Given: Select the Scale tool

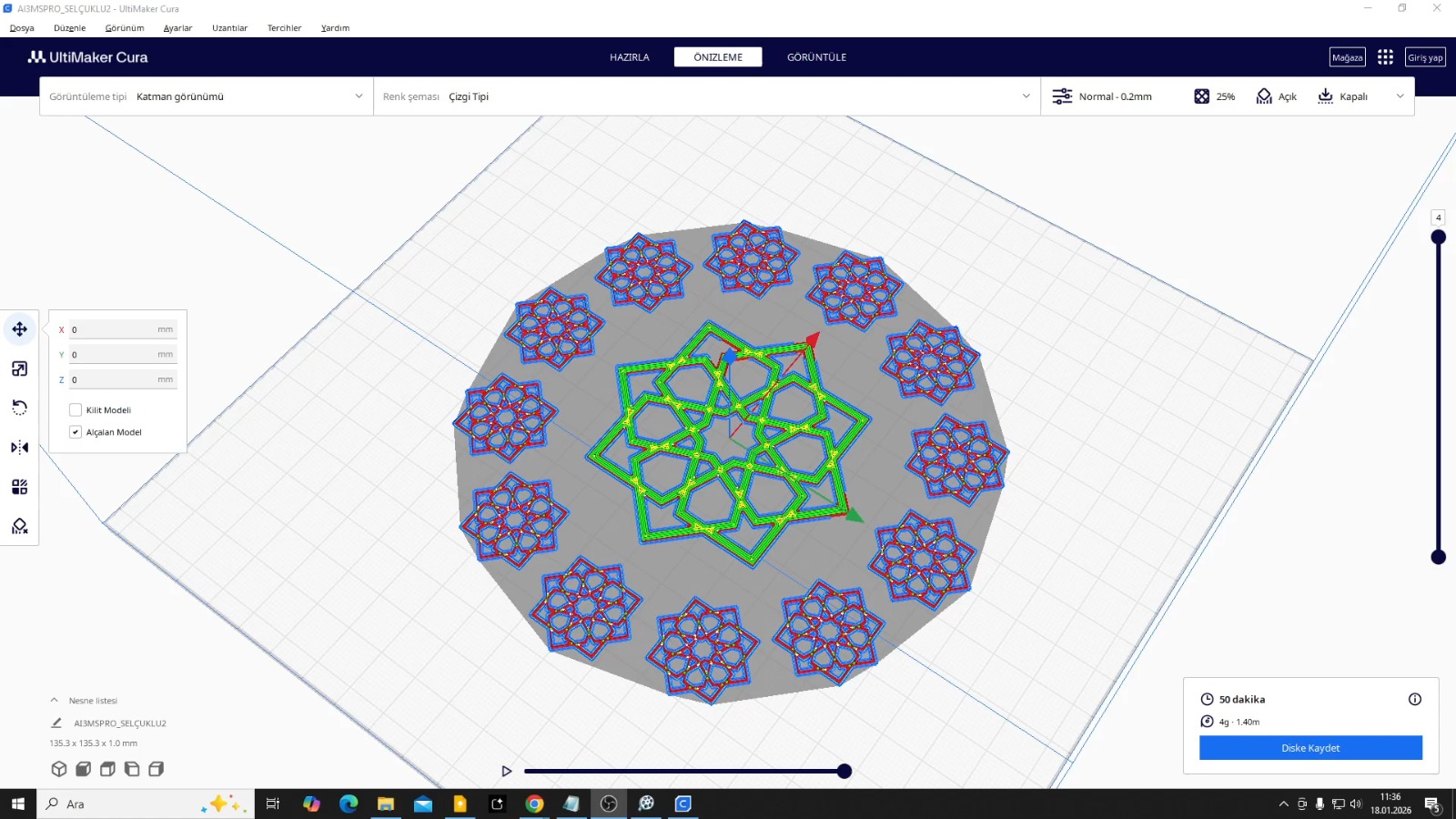Looking at the screenshot, I should 19,369.
